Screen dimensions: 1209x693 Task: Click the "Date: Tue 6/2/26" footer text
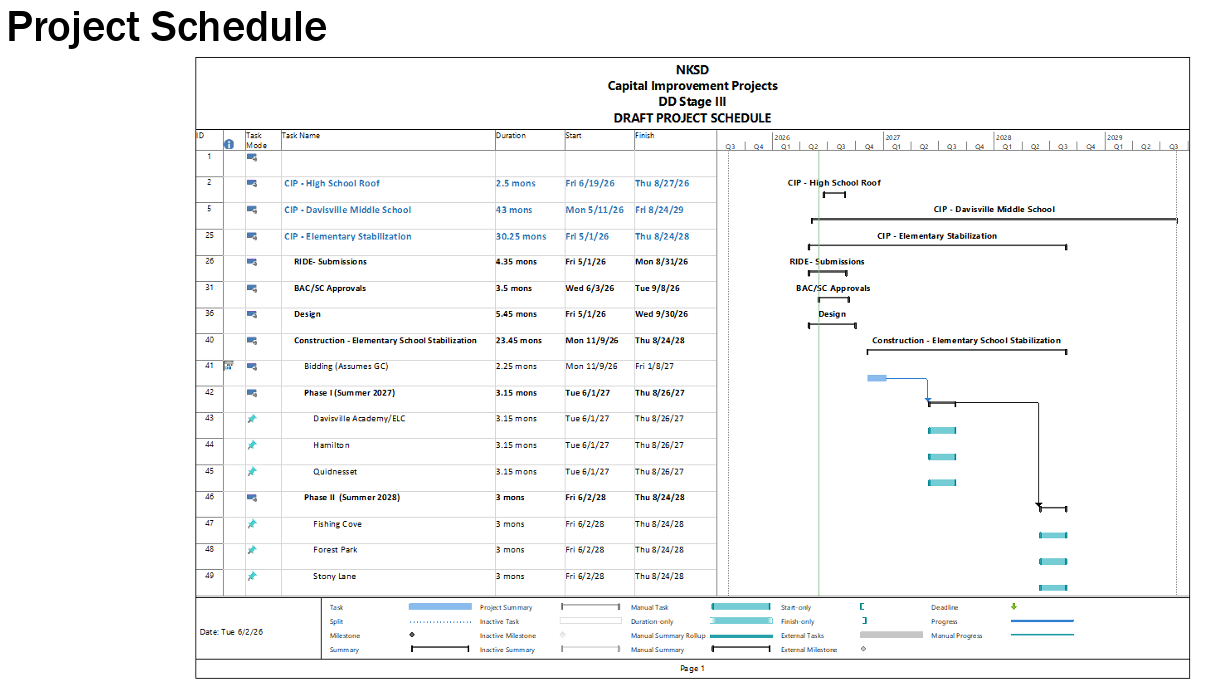232,632
